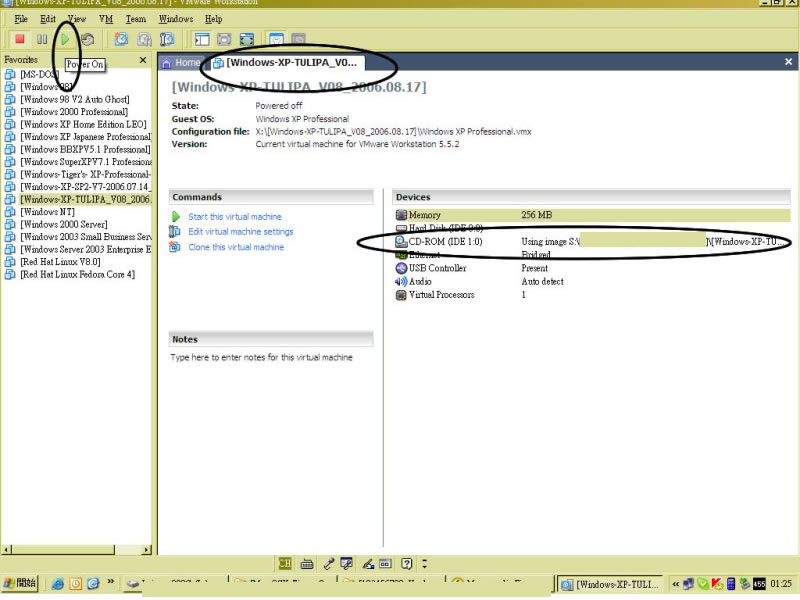Click the system clock showing 01:25
Viewport: 800px width, 600px height.
[781, 584]
